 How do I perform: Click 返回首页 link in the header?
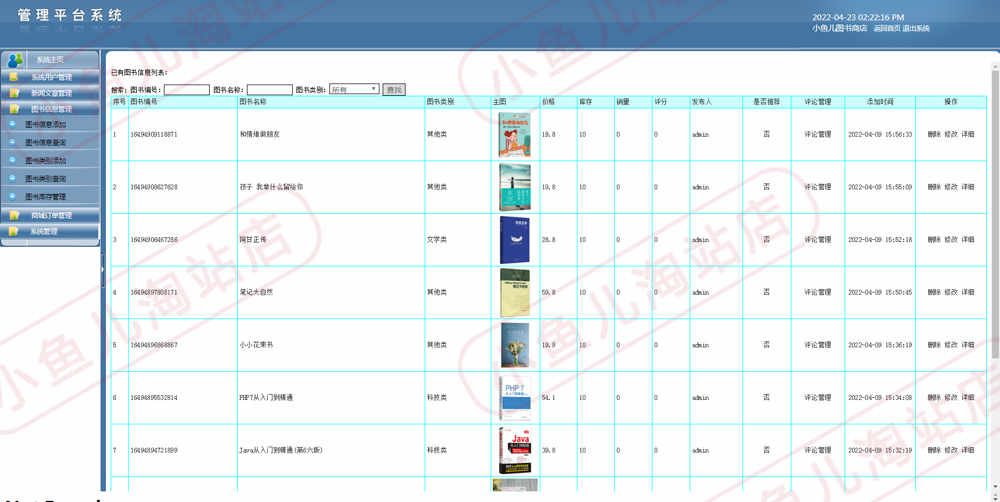click(887, 28)
